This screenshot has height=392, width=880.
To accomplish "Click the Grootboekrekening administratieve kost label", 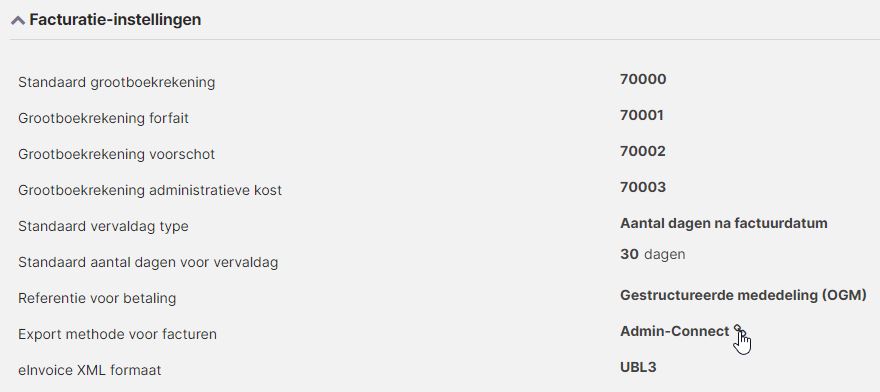I will coord(150,190).
